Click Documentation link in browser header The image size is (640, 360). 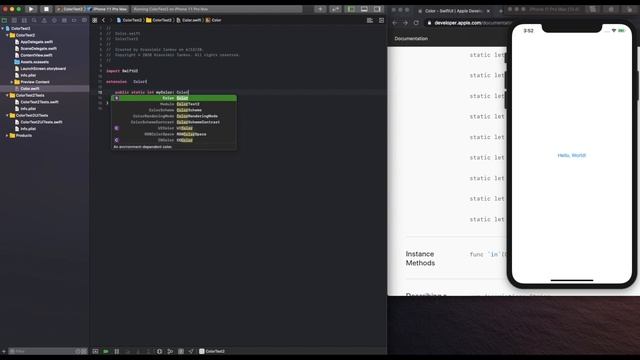coord(411,38)
